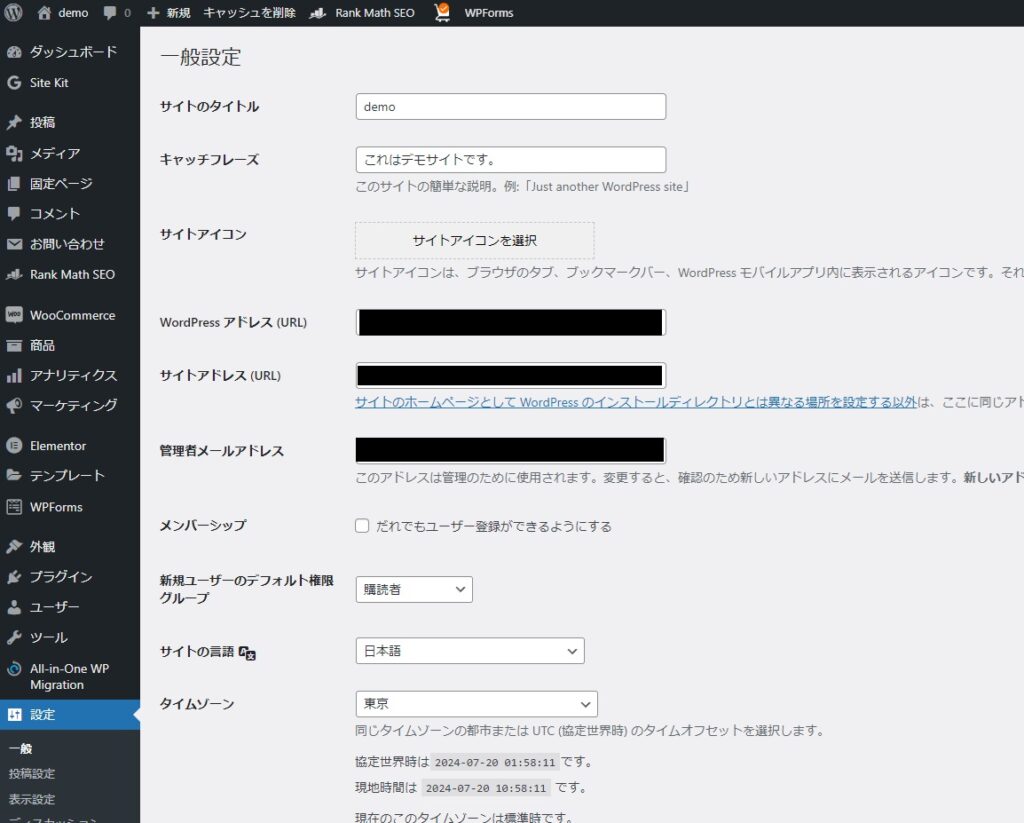Viewport: 1024px width, 823px height.
Task: Click the プラグイン plug icon in sidebar
Action: click(x=14, y=577)
